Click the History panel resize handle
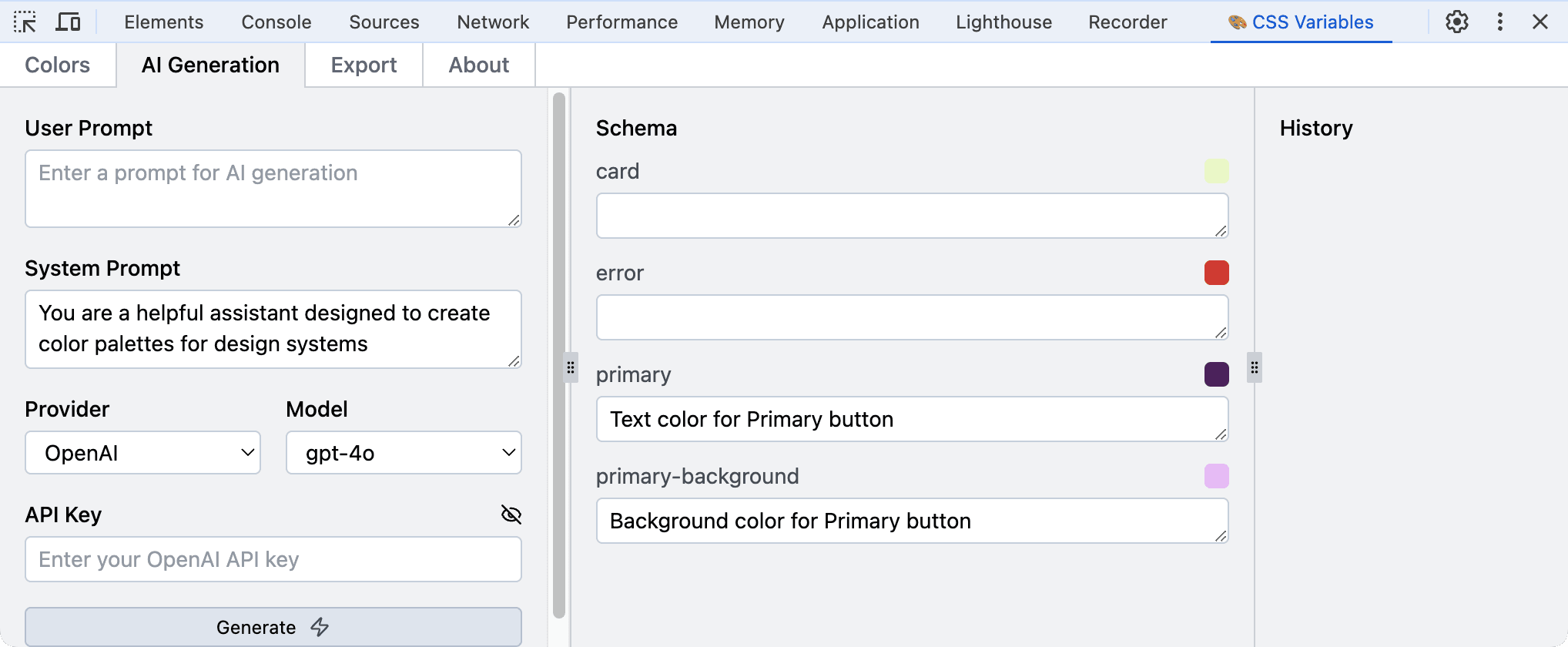 pos(1255,367)
